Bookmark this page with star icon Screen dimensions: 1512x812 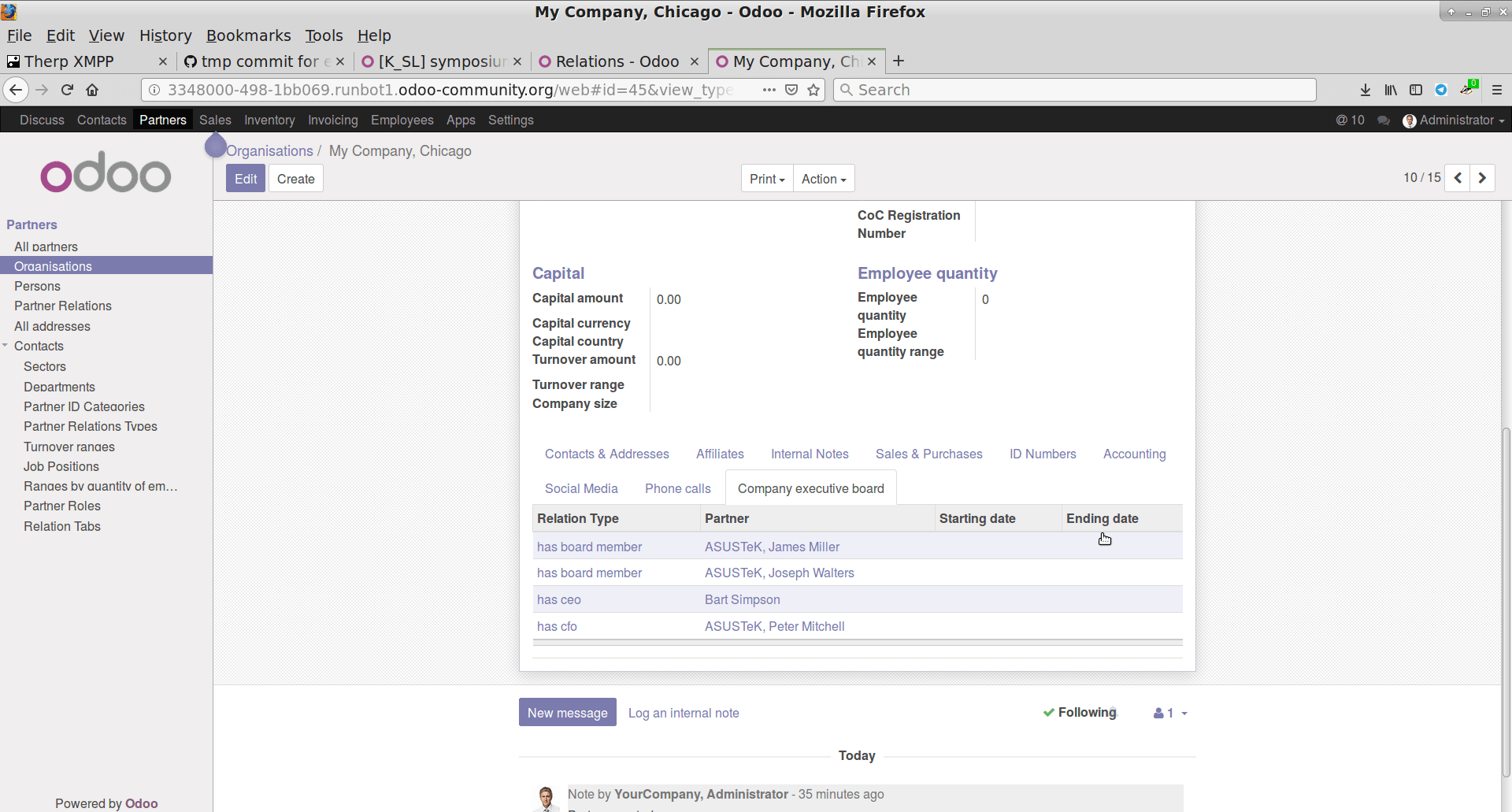(813, 90)
